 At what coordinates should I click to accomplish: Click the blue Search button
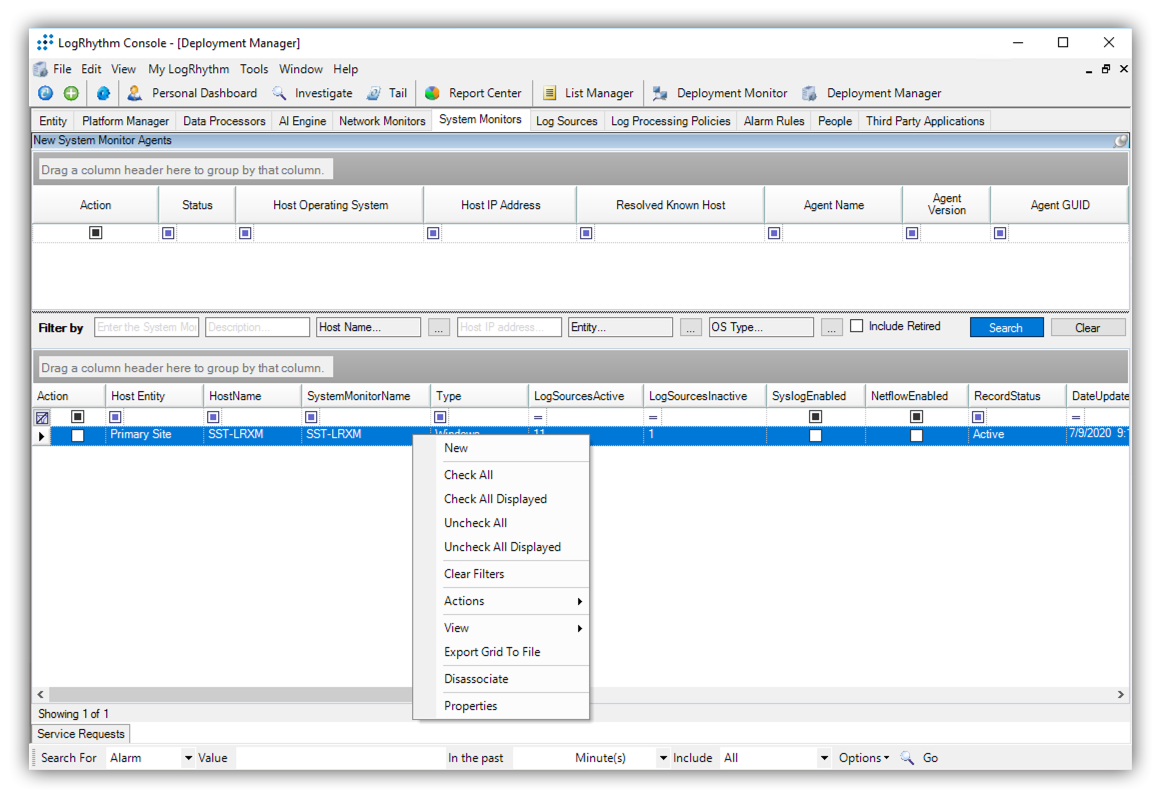[x=1006, y=327]
